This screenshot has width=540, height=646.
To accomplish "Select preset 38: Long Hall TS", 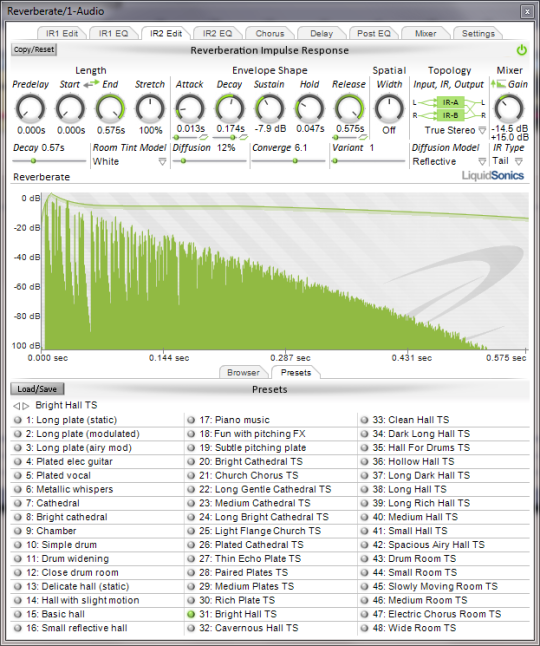I will click(444, 489).
